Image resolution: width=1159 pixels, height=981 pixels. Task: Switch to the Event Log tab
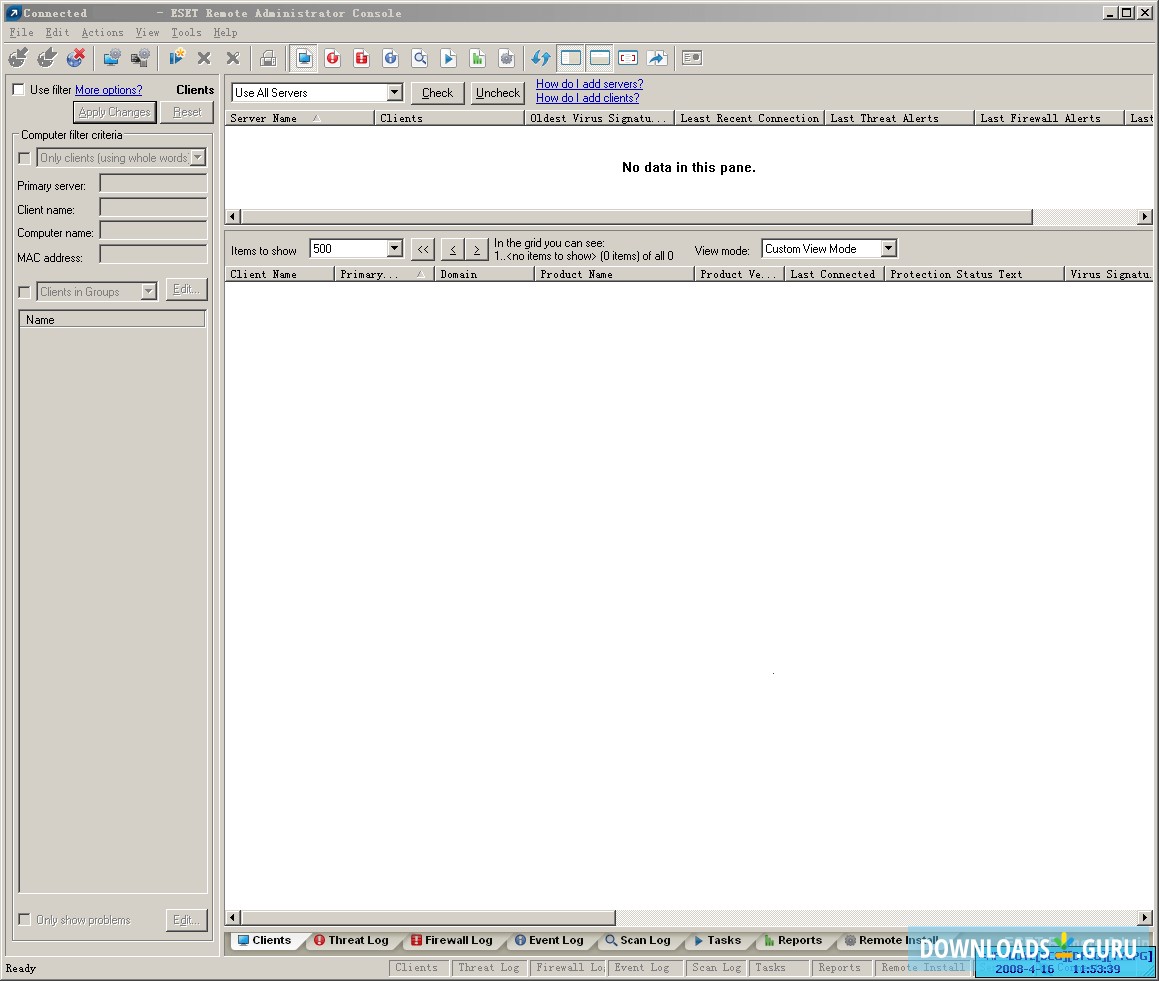[x=549, y=940]
